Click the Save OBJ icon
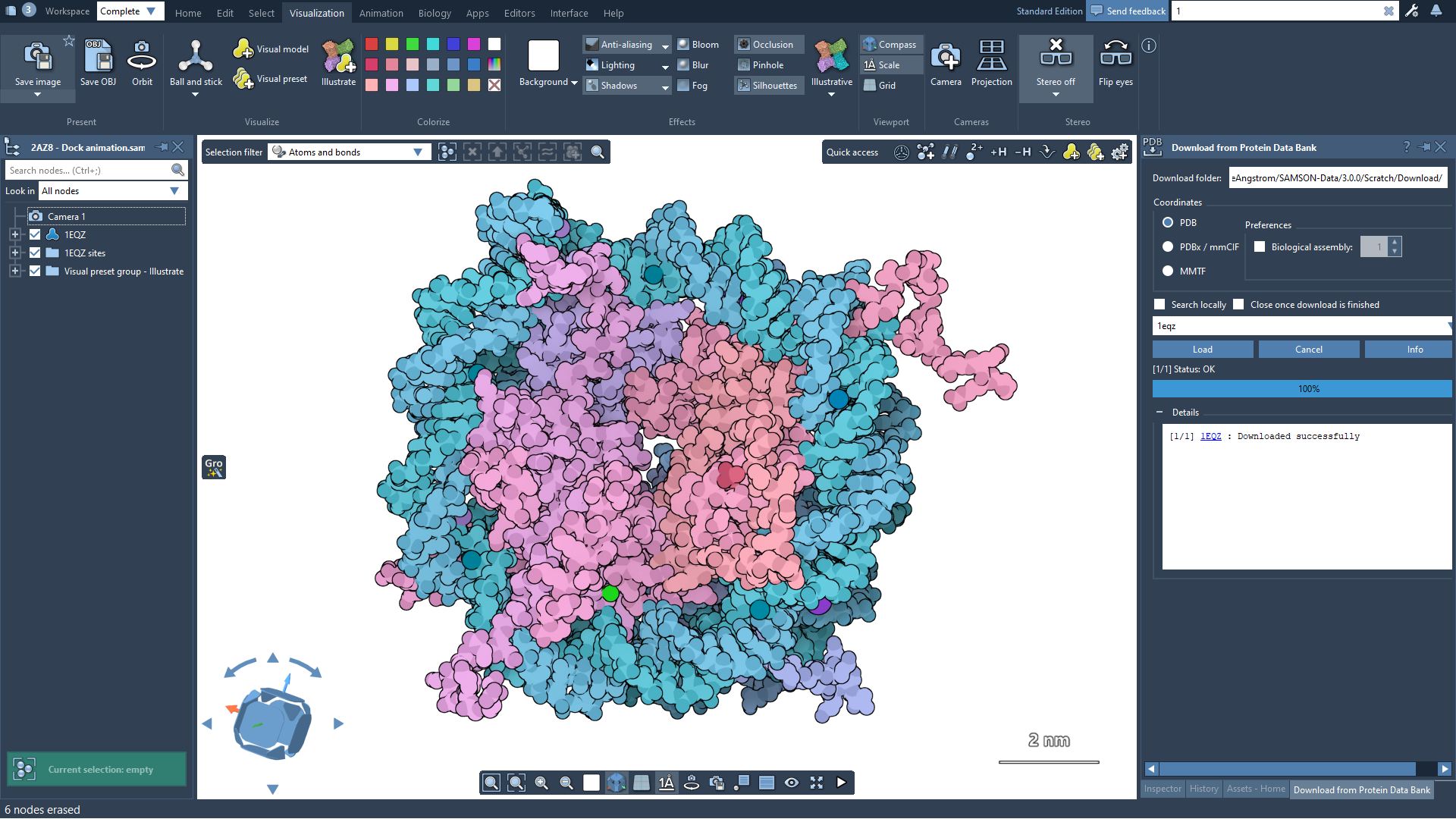Viewport: 1456px width, 819px height. 98,62
